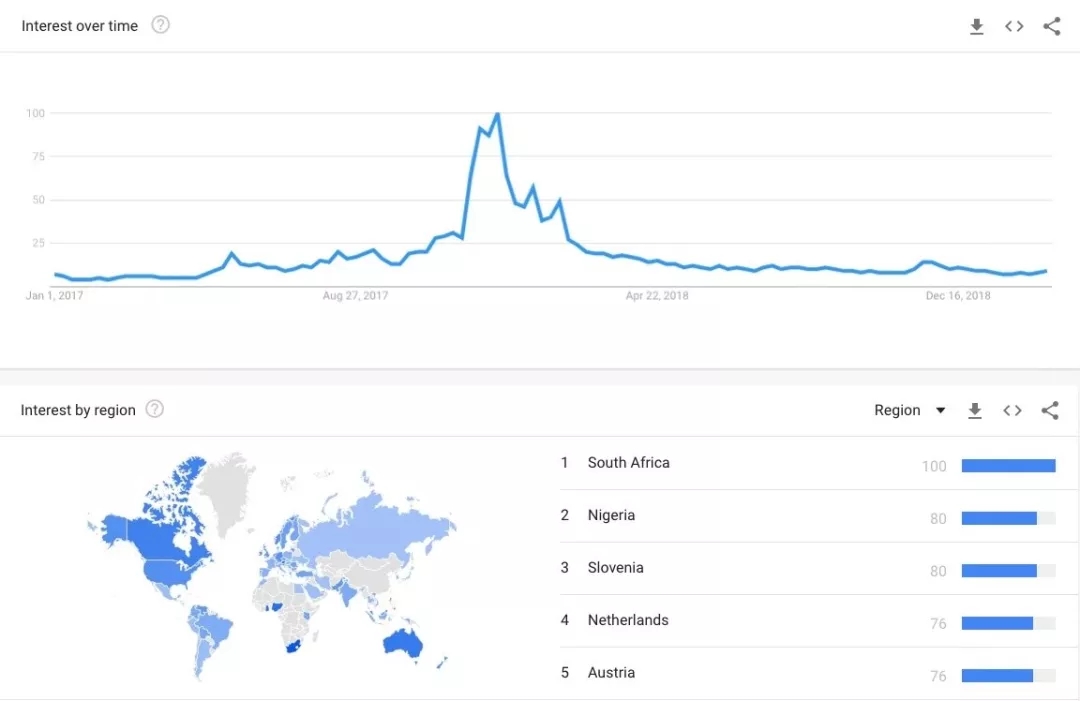Download the Interest over time data
This screenshot has width=1080, height=701.
pos(976,26)
